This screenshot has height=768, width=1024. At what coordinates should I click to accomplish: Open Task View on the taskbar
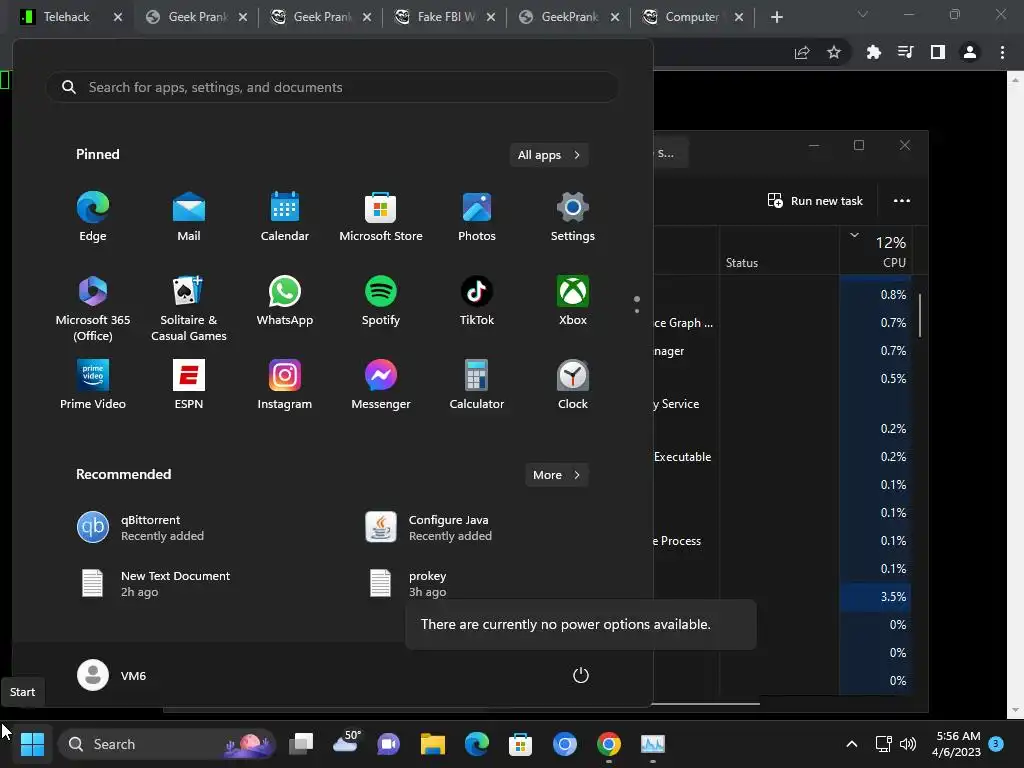click(302, 744)
